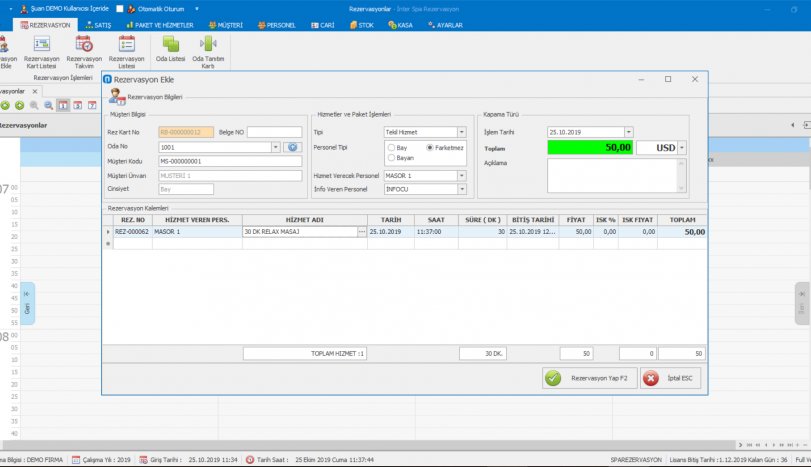Switch to KASA ribbon tab

400,25
